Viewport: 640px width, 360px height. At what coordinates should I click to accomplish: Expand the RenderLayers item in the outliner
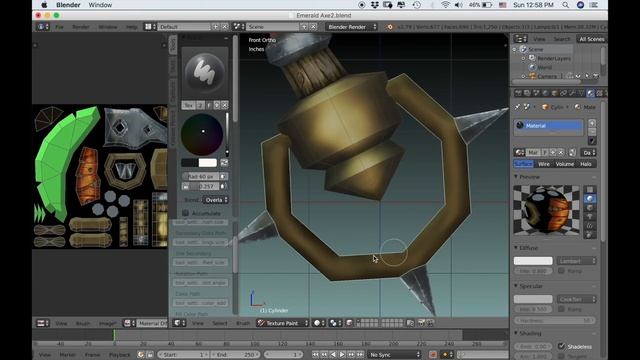(523, 58)
